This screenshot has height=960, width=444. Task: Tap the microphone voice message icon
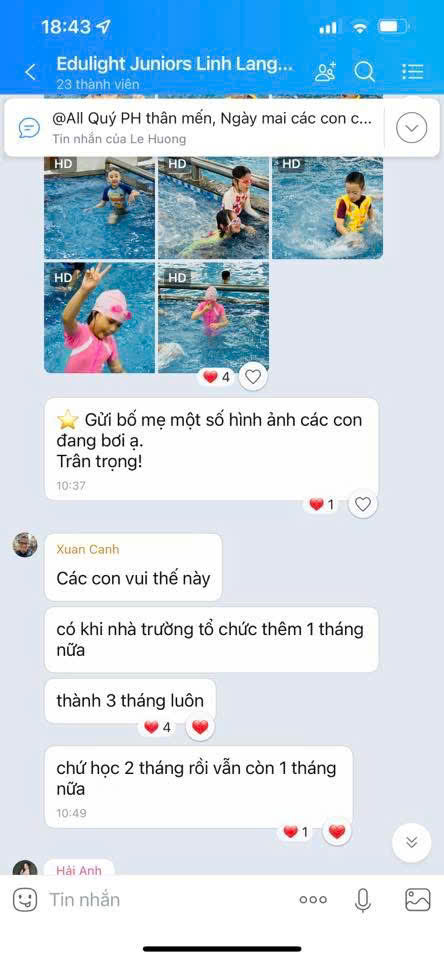[363, 899]
